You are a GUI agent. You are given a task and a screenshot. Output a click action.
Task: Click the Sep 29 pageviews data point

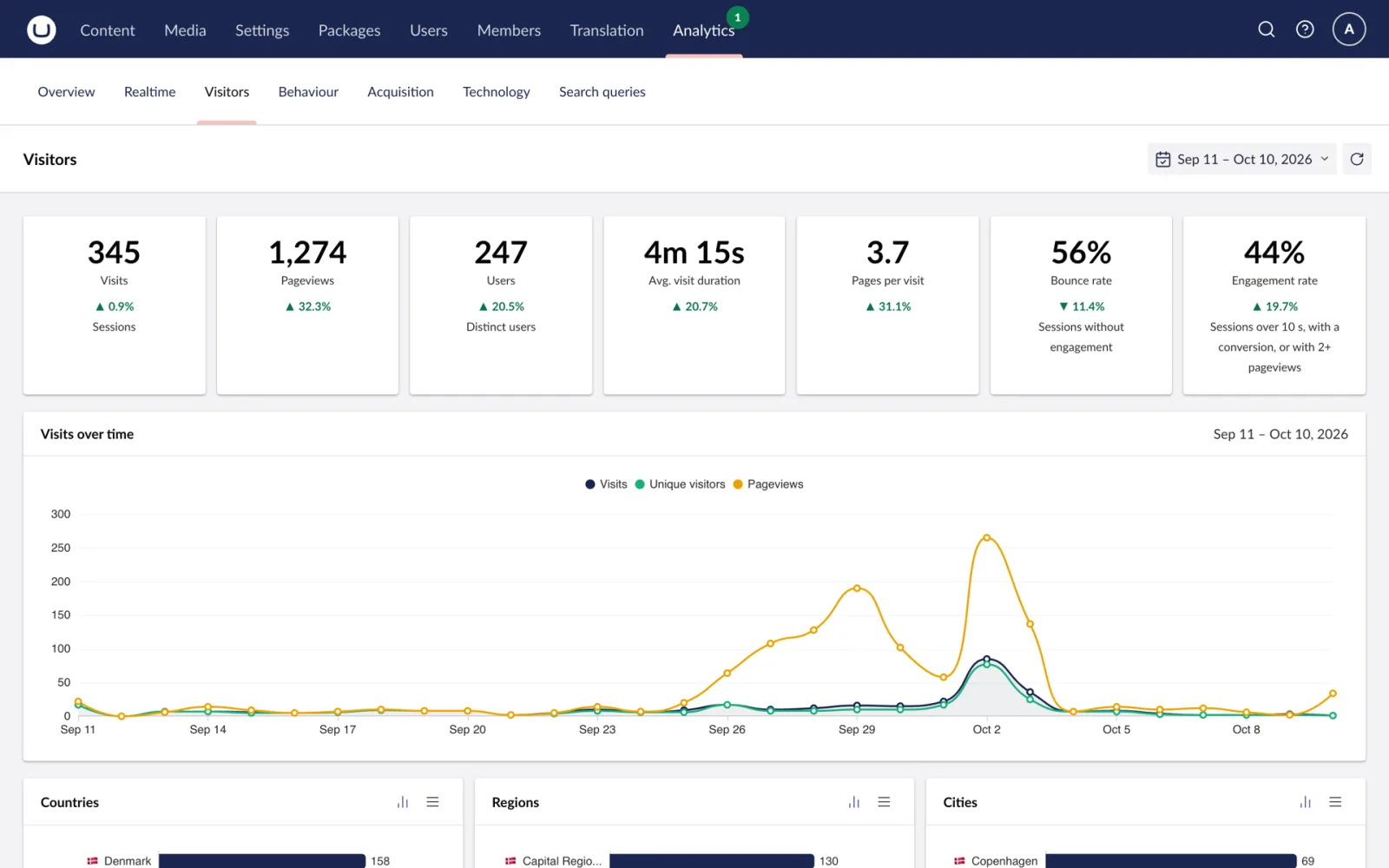857,589
